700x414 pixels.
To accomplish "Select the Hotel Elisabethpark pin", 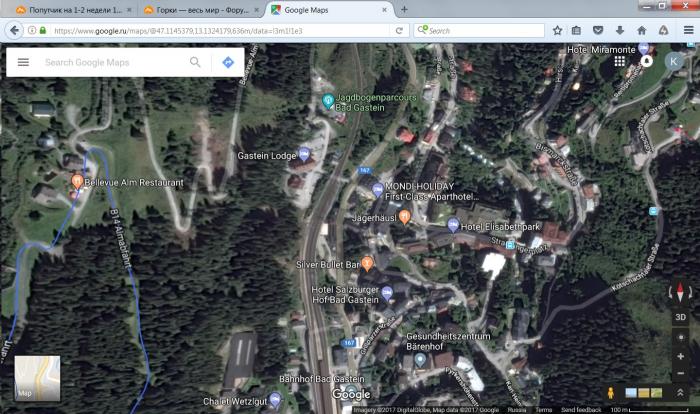I will (453, 224).
